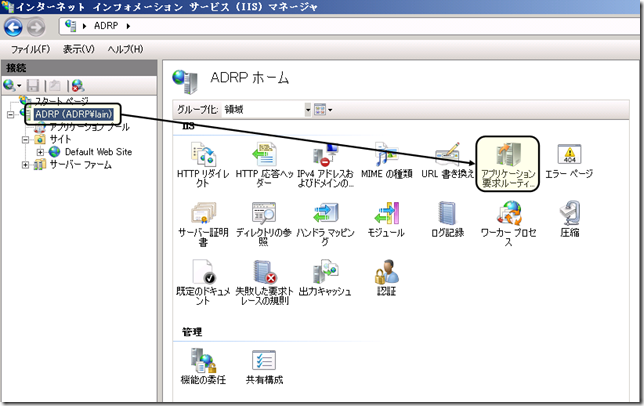The image size is (644, 406).
Task: Expand the サーバー ファーム tree node
Action: (25, 165)
